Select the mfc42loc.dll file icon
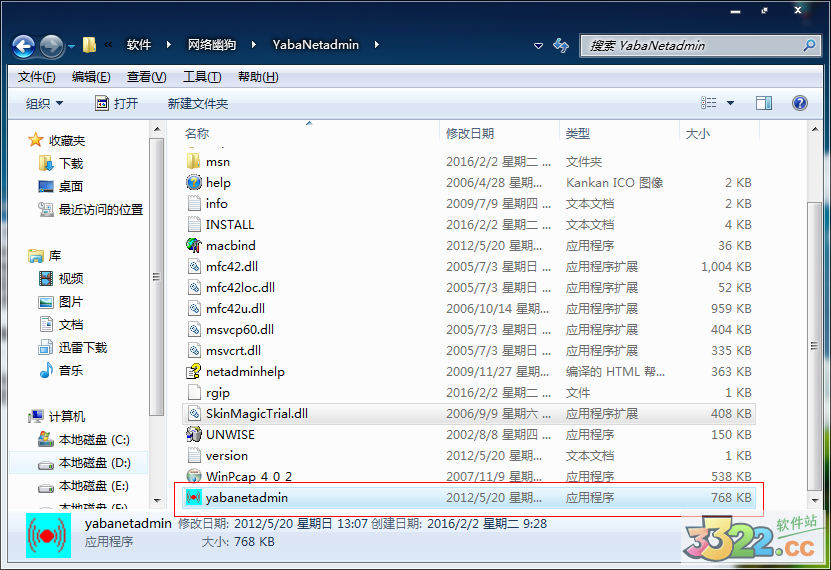The height and width of the screenshot is (570, 831). click(194, 288)
